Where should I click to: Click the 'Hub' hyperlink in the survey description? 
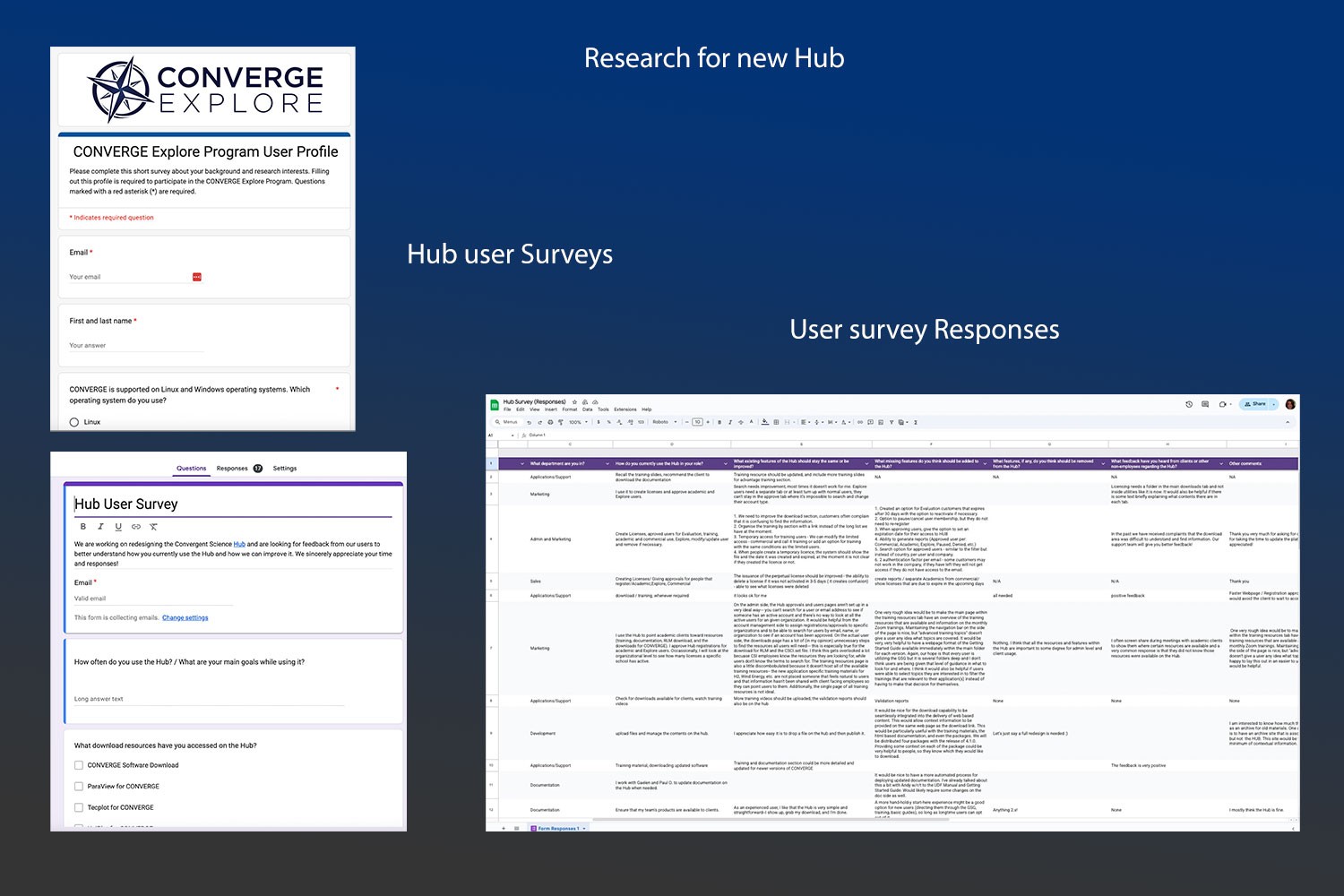tap(239, 544)
